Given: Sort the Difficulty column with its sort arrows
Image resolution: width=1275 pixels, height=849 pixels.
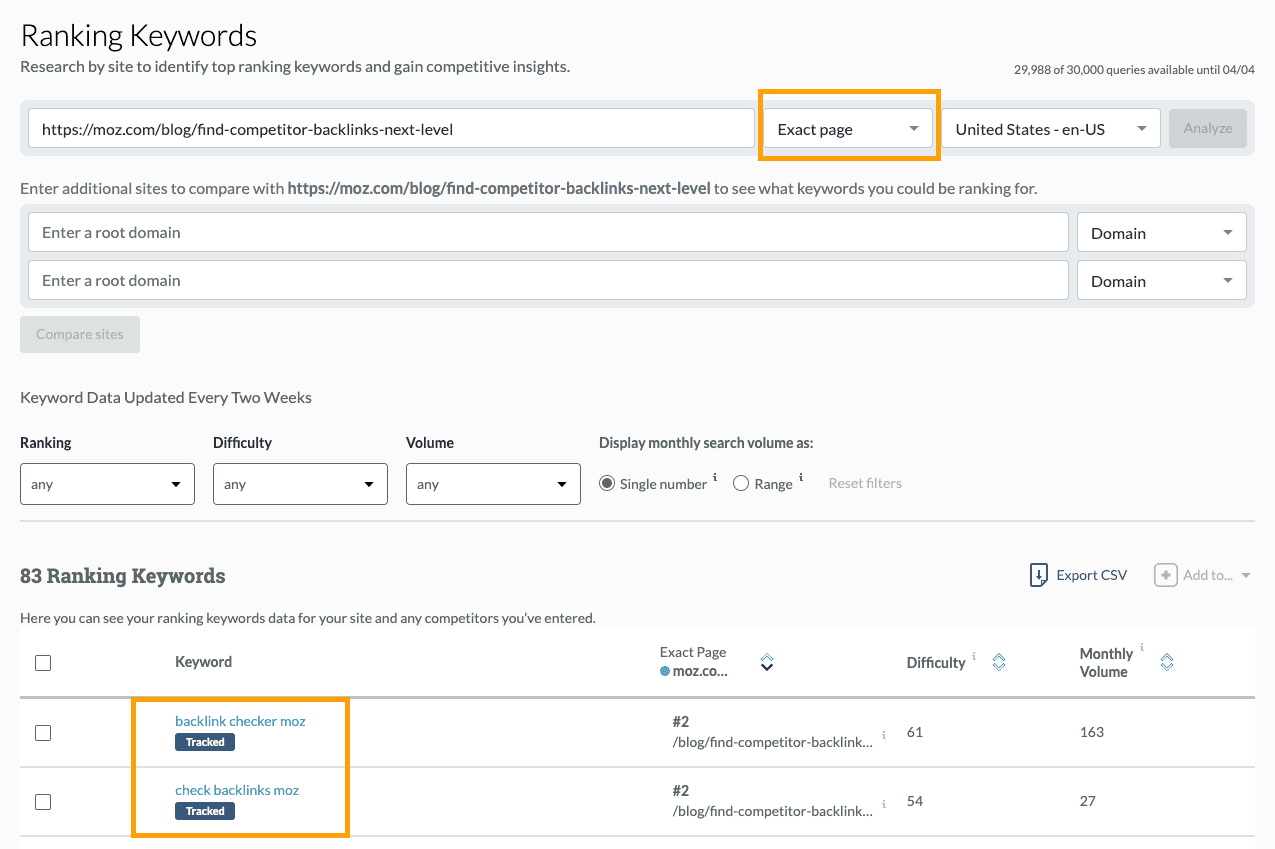Looking at the screenshot, I should [998, 661].
